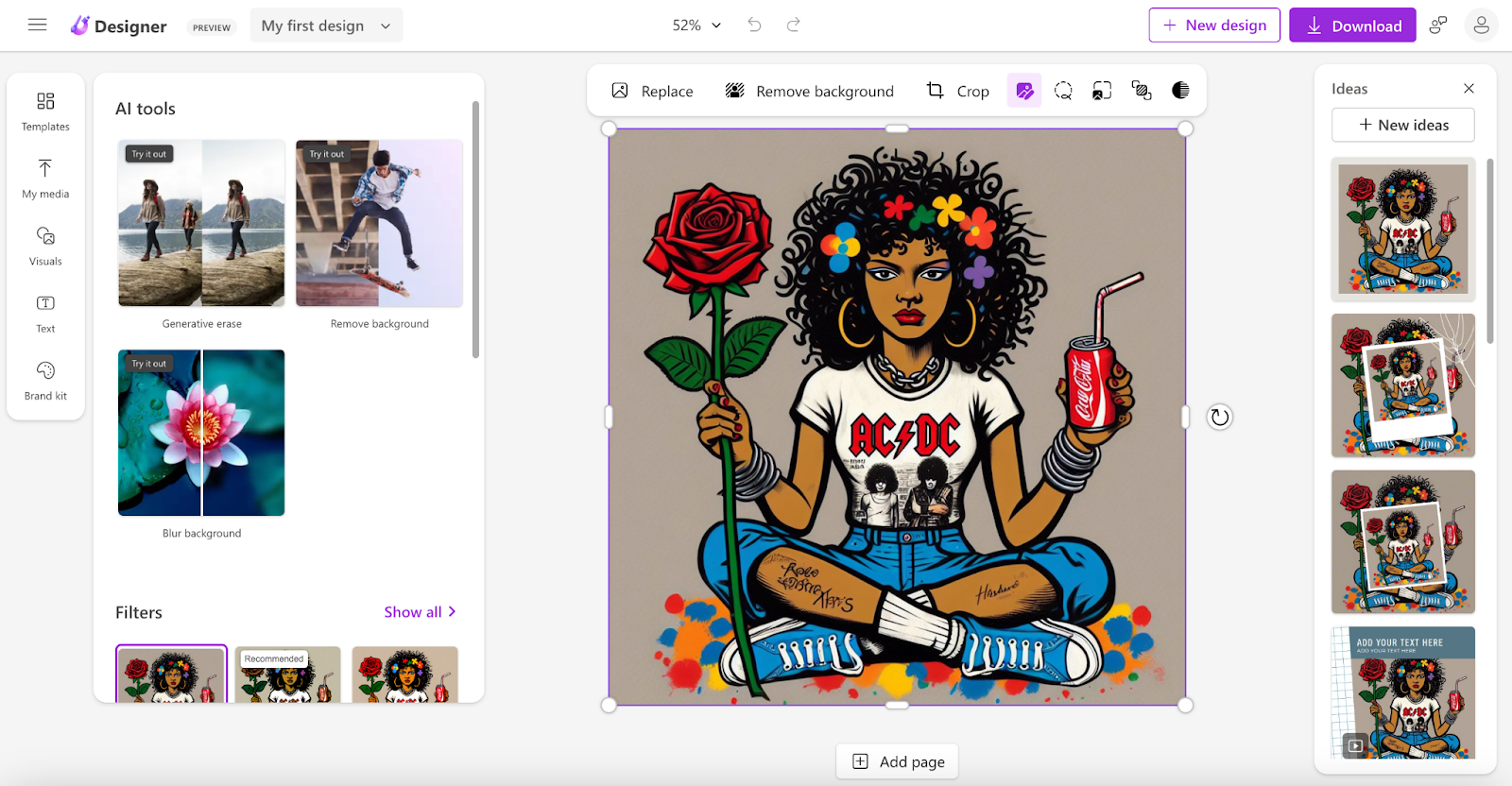Click the Add page button
This screenshot has width=1512, height=786.
pyautogui.click(x=897, y=761)
